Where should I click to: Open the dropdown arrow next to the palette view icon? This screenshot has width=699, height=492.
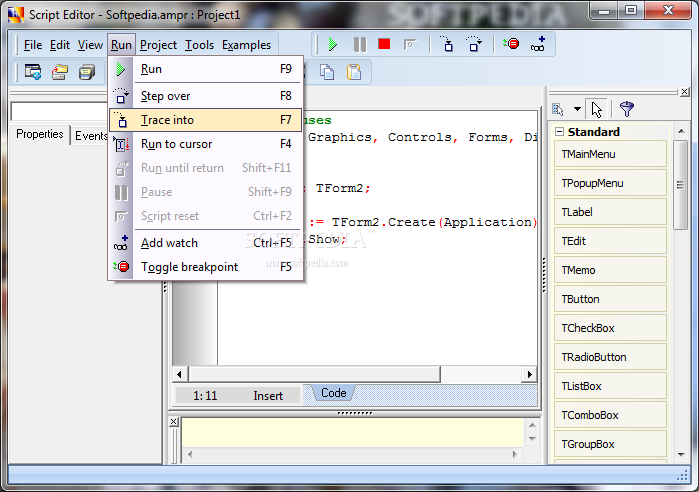[577, 109]
